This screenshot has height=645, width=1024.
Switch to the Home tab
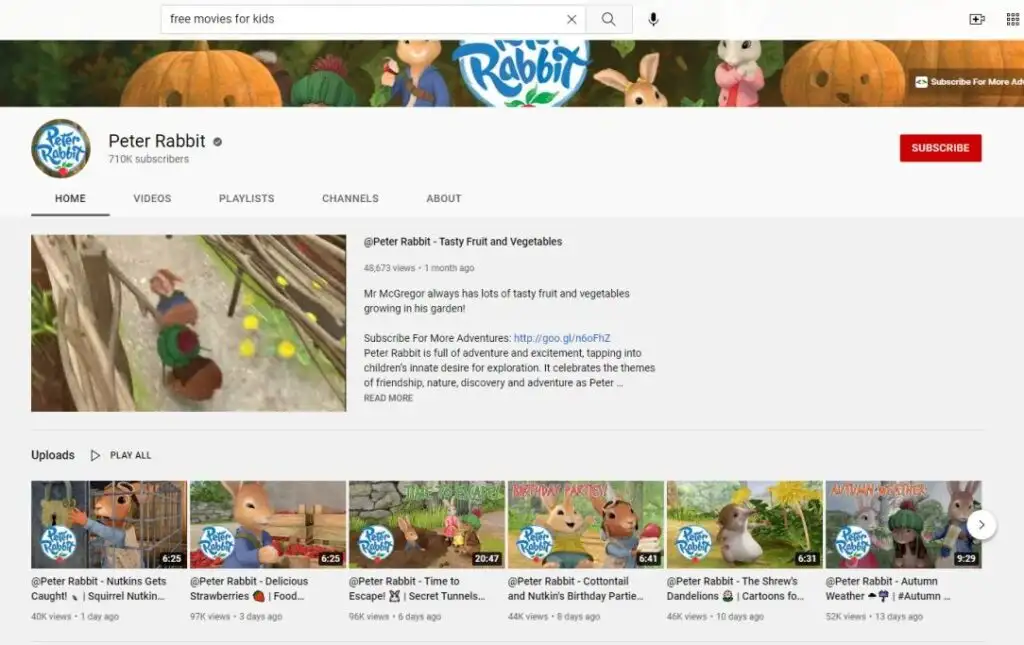coord(70,198)
